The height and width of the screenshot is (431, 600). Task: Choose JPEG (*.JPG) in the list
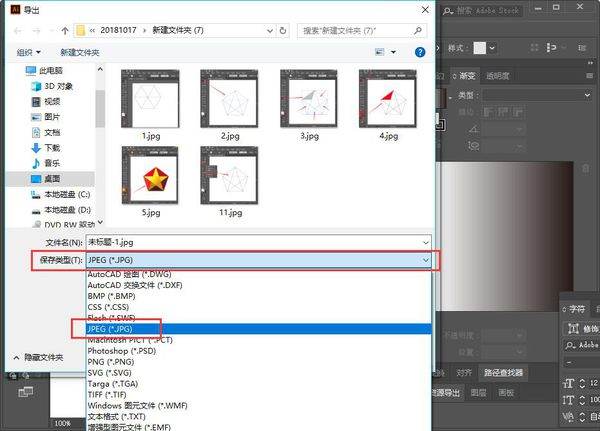point(259,329)
